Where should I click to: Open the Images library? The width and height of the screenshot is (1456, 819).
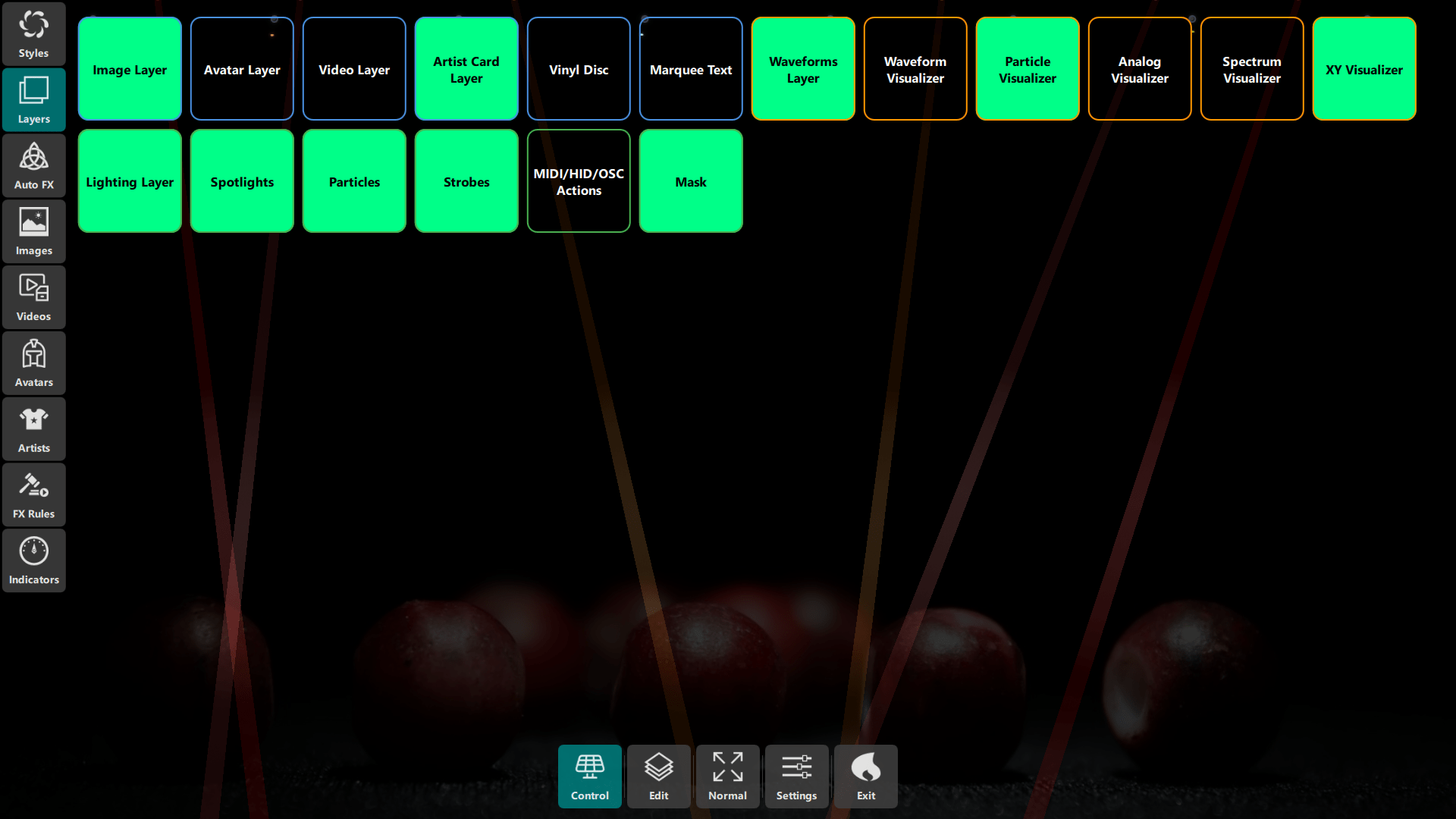click(33, 231)
